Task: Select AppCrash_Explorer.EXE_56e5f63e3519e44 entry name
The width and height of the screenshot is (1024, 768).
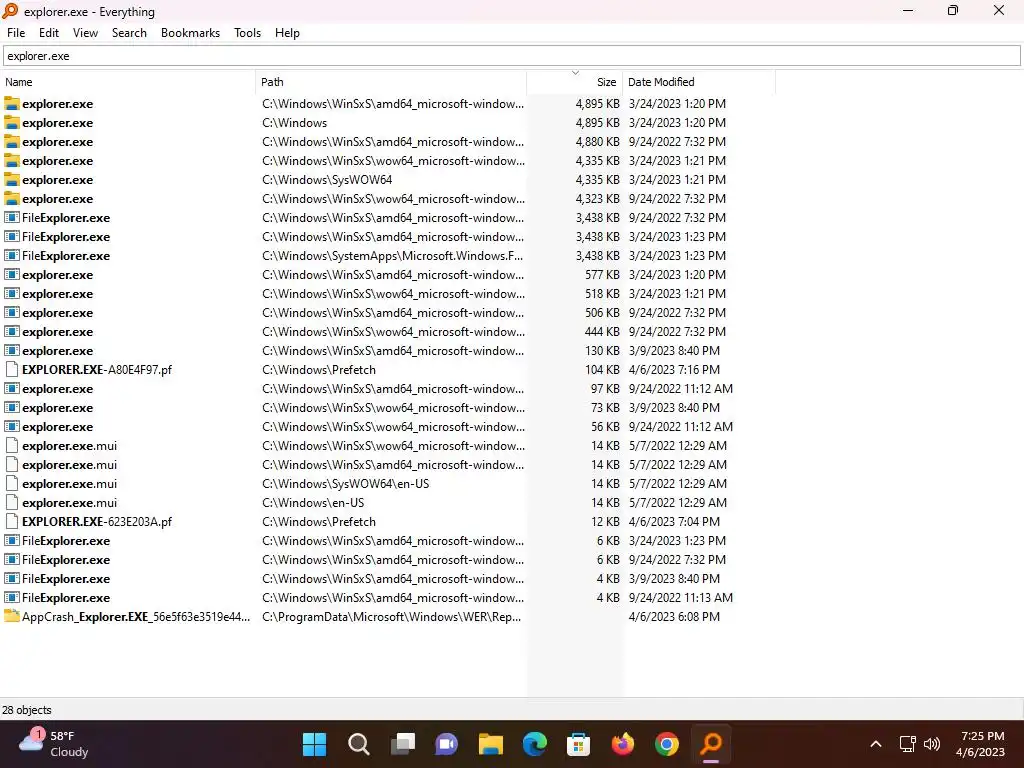Action: (x=136, y=616)
